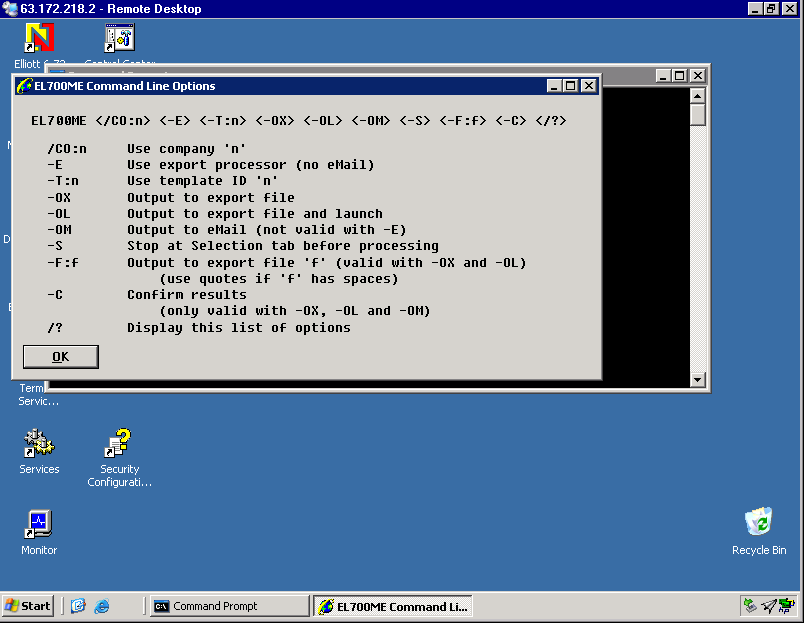
Task: Click the first system tray icon
Action: [x=750, y=606]
